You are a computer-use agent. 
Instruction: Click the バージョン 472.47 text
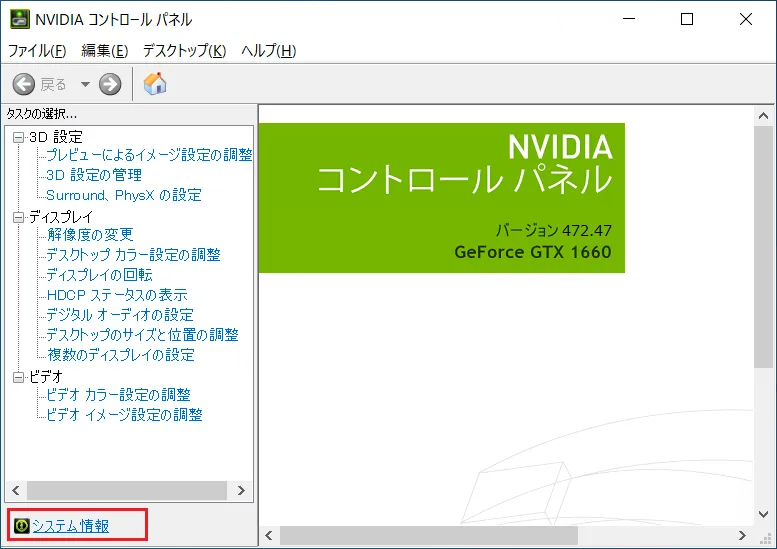click(x=554, y=230)
